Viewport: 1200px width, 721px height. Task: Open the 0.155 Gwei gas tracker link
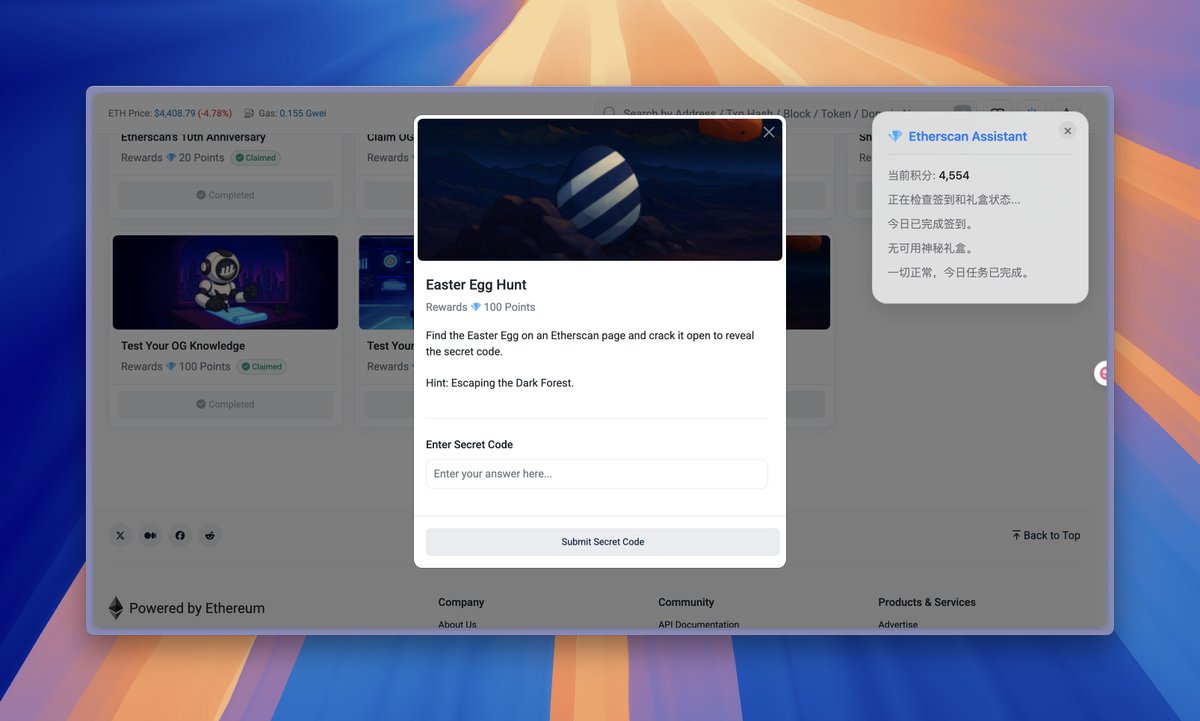[303, 114]
